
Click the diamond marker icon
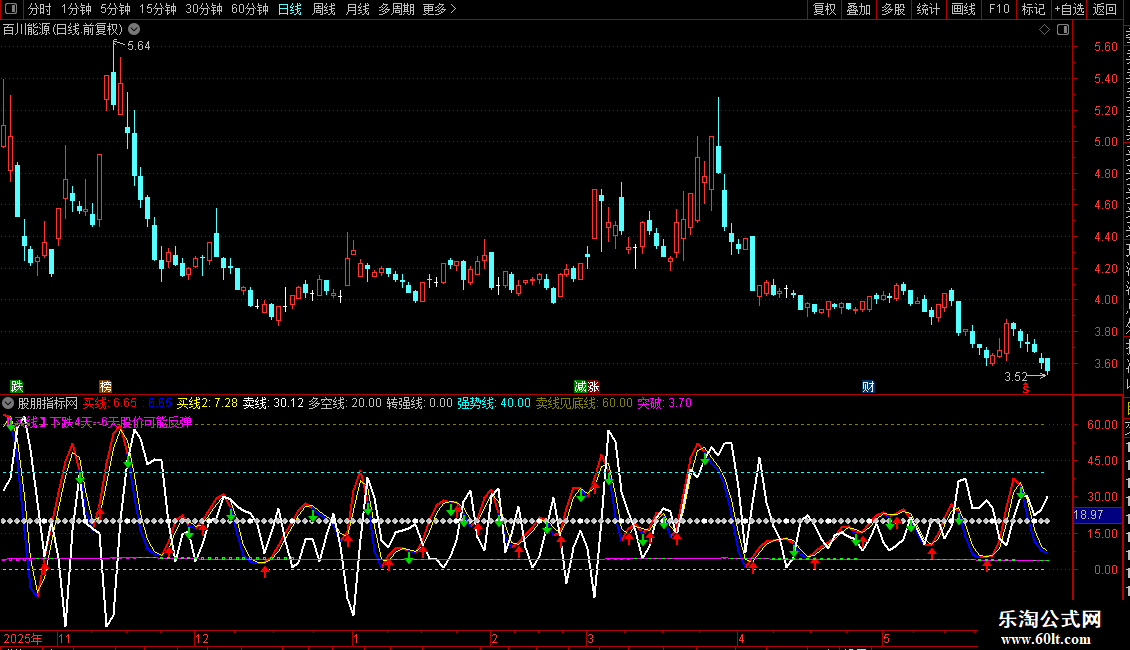coord(1044,30)
